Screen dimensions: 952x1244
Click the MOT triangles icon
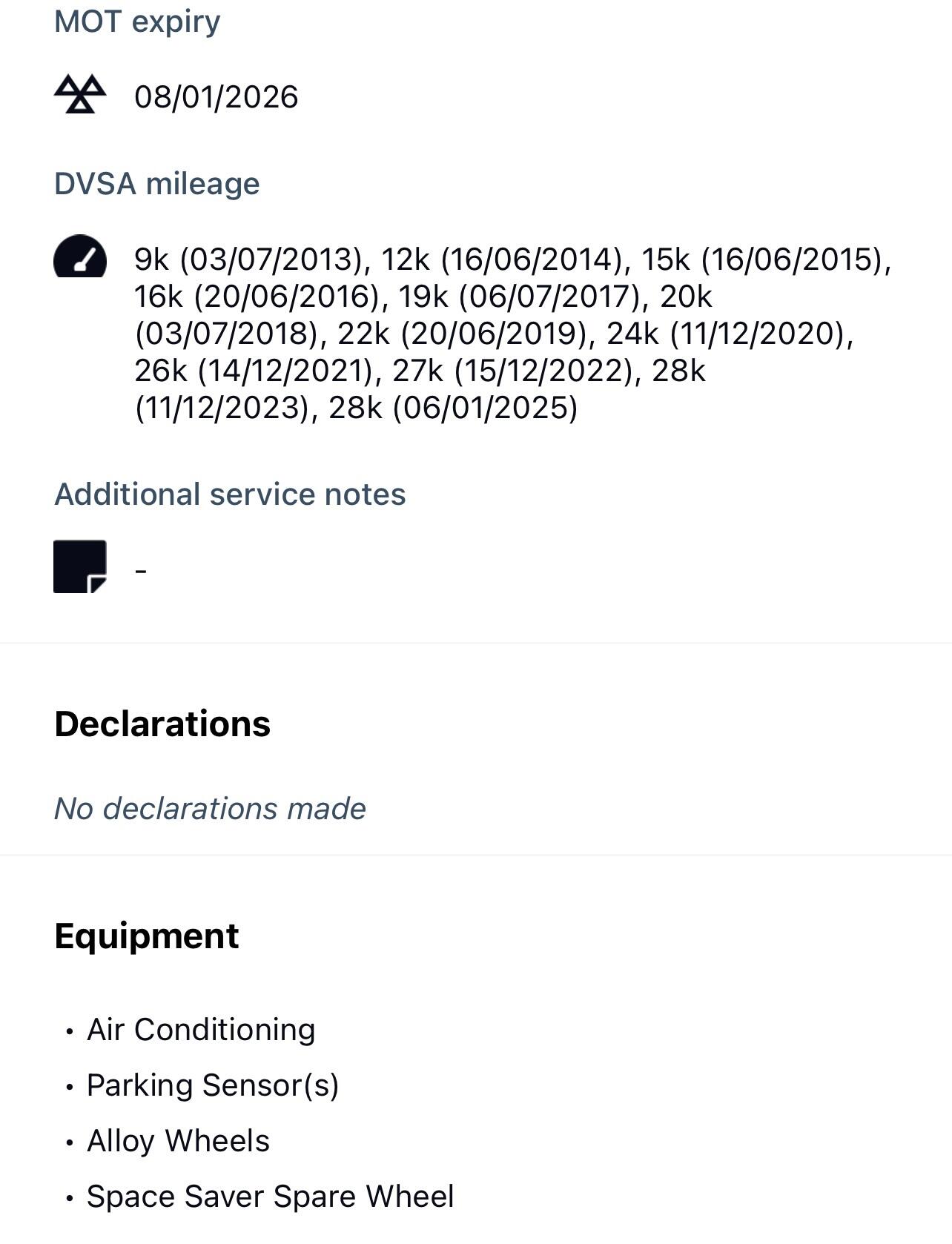[80, 94]
